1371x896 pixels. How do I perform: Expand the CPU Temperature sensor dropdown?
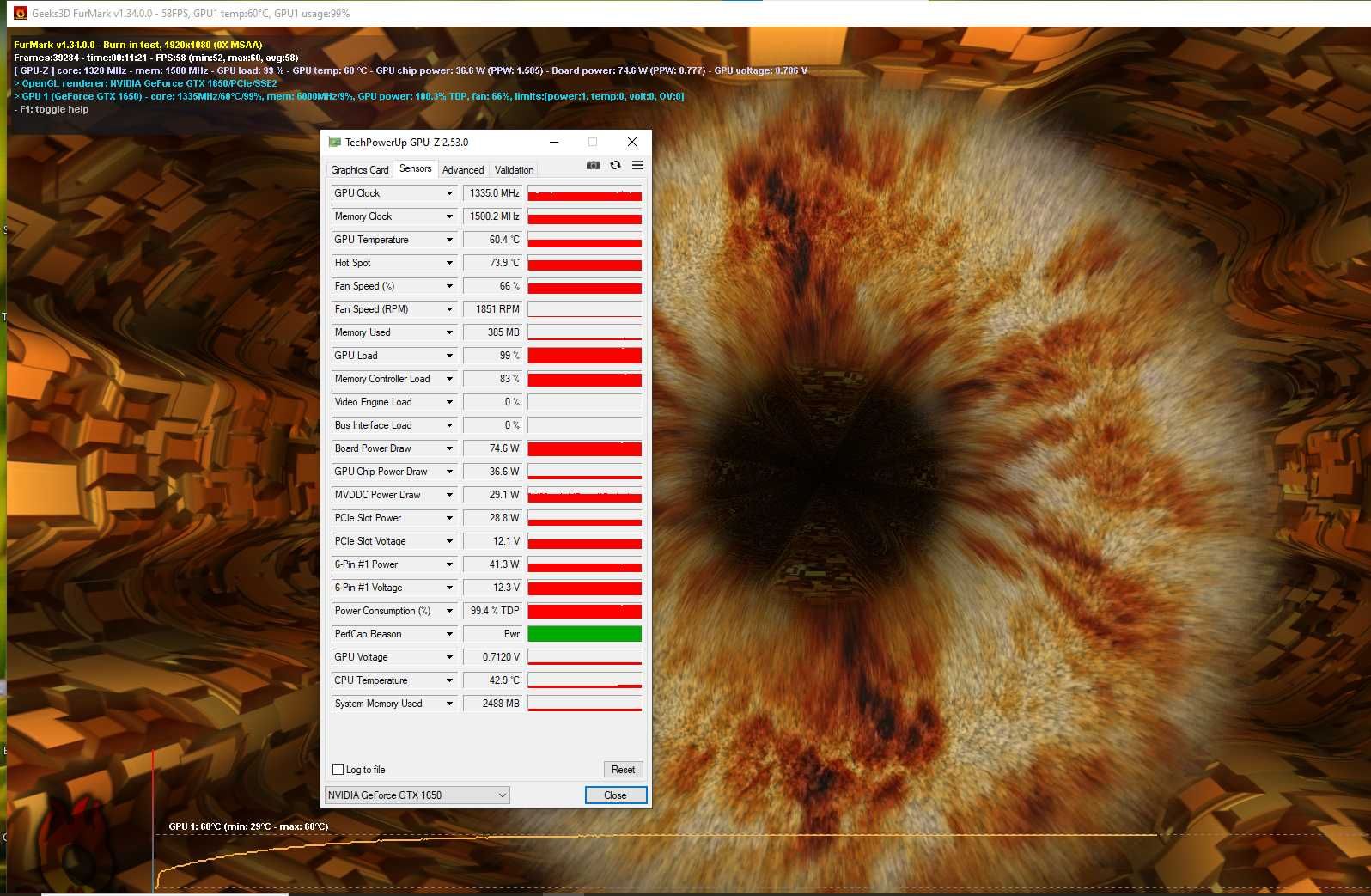click(x=449, y=680)
